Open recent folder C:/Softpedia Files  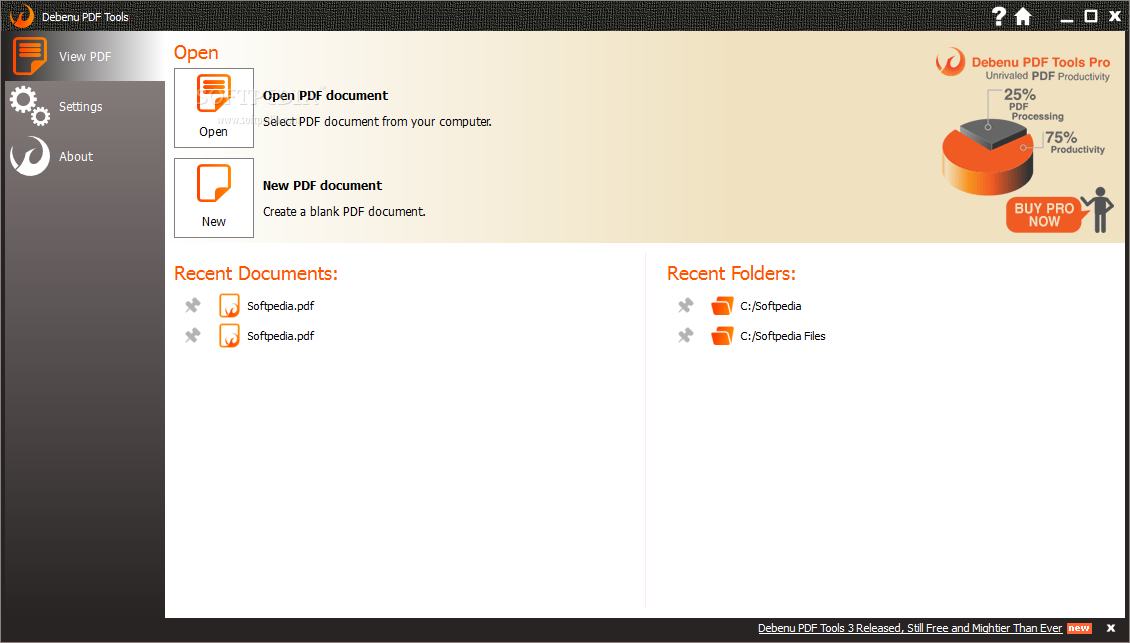coord(783,336)
